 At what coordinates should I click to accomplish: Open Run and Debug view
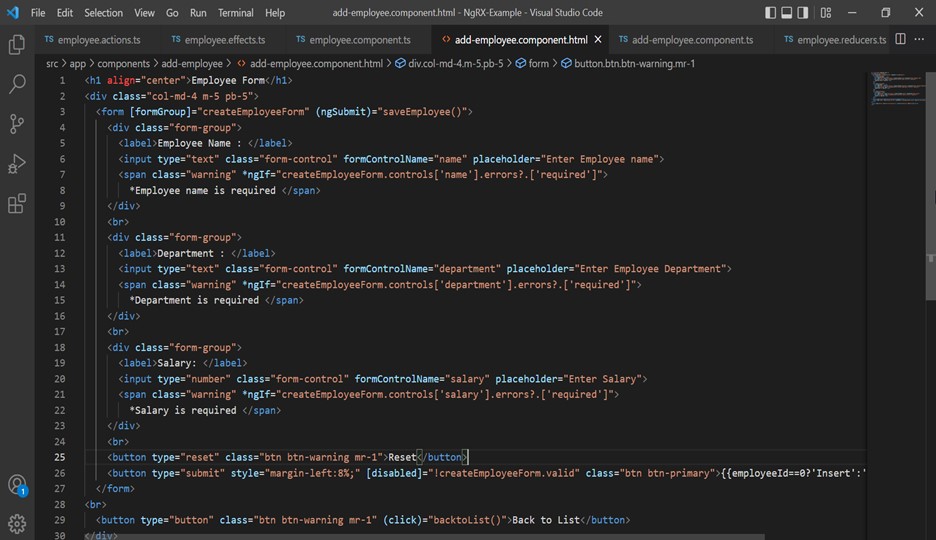coord(17,164)
